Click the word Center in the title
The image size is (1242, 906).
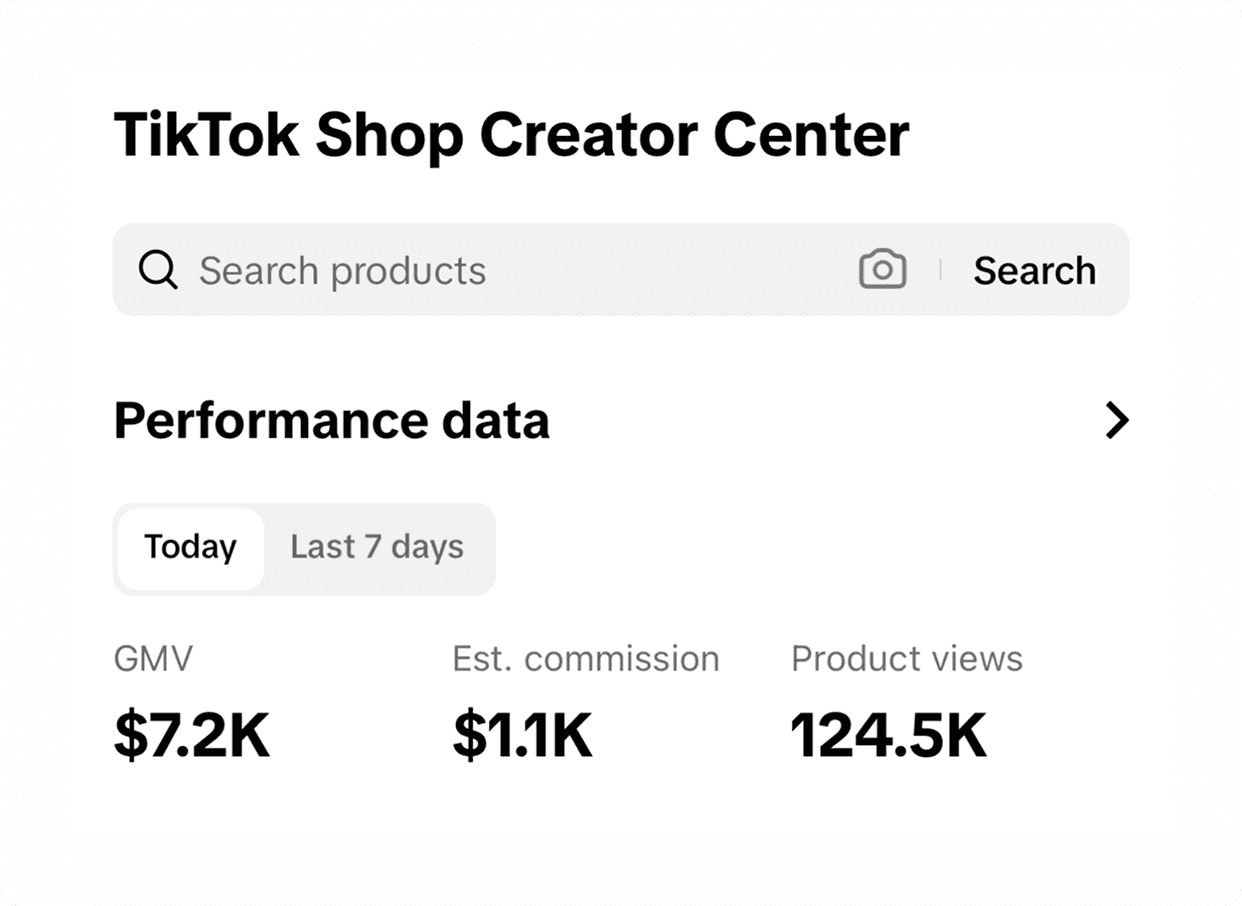coord(811,135)
